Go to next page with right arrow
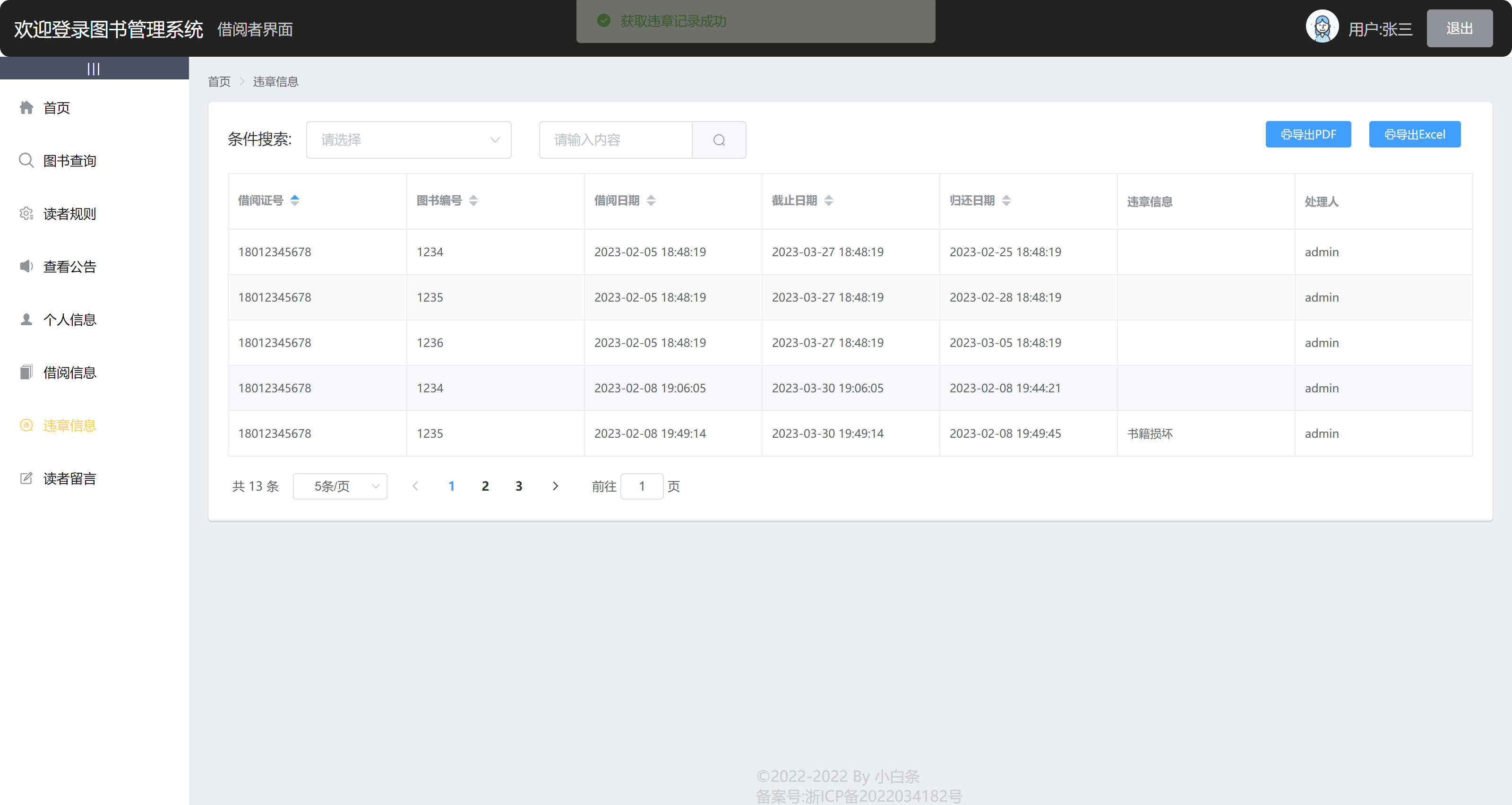The image size is (1512, 805). tap(555, 485)
